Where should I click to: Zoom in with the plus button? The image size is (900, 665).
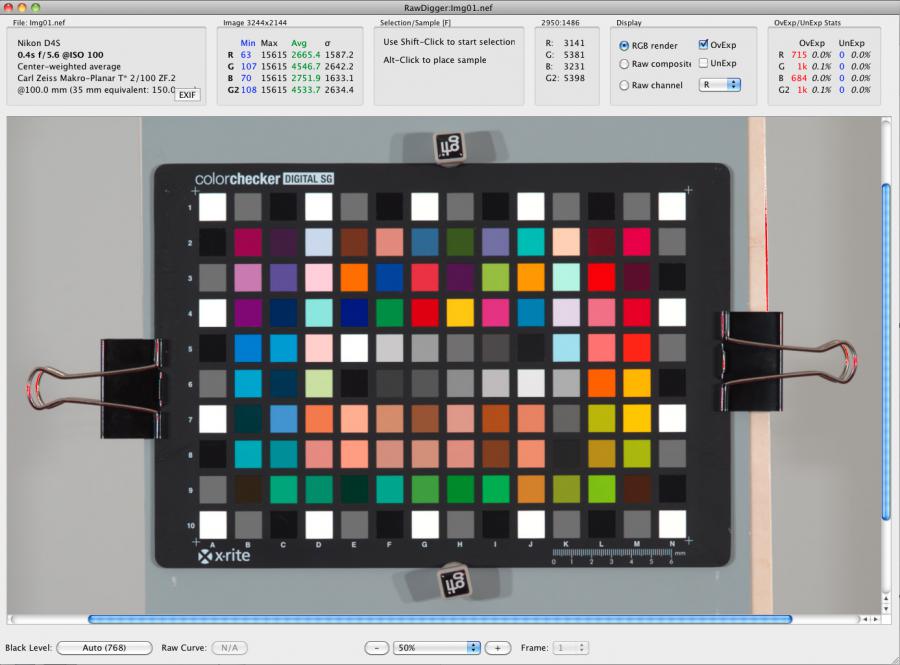coord(497,648)
